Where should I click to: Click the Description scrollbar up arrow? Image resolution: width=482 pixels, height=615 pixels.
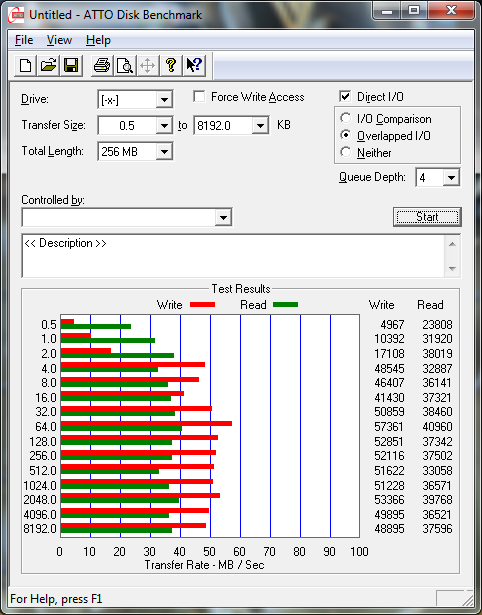point(452,245)
